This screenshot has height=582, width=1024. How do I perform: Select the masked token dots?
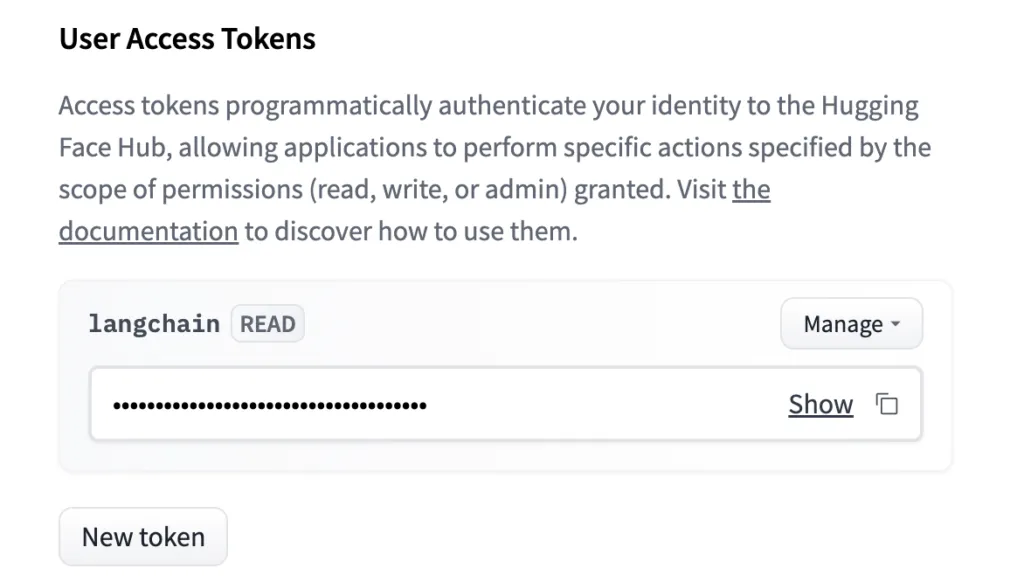tap(270, 406)
